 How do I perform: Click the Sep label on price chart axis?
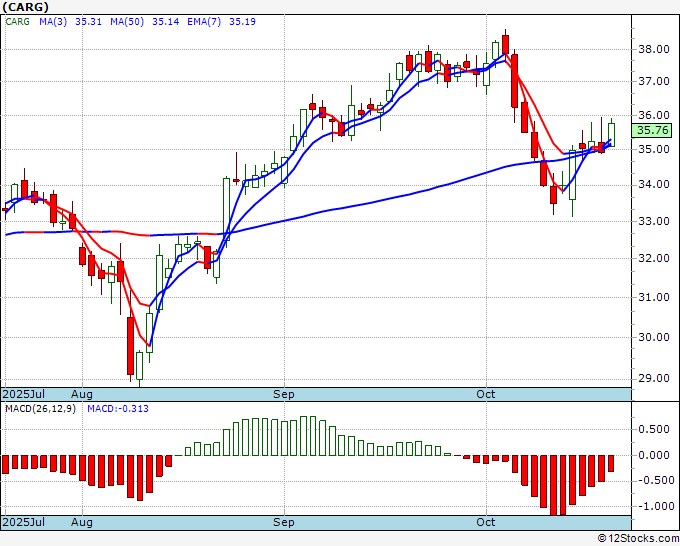[x=284, y=394]
